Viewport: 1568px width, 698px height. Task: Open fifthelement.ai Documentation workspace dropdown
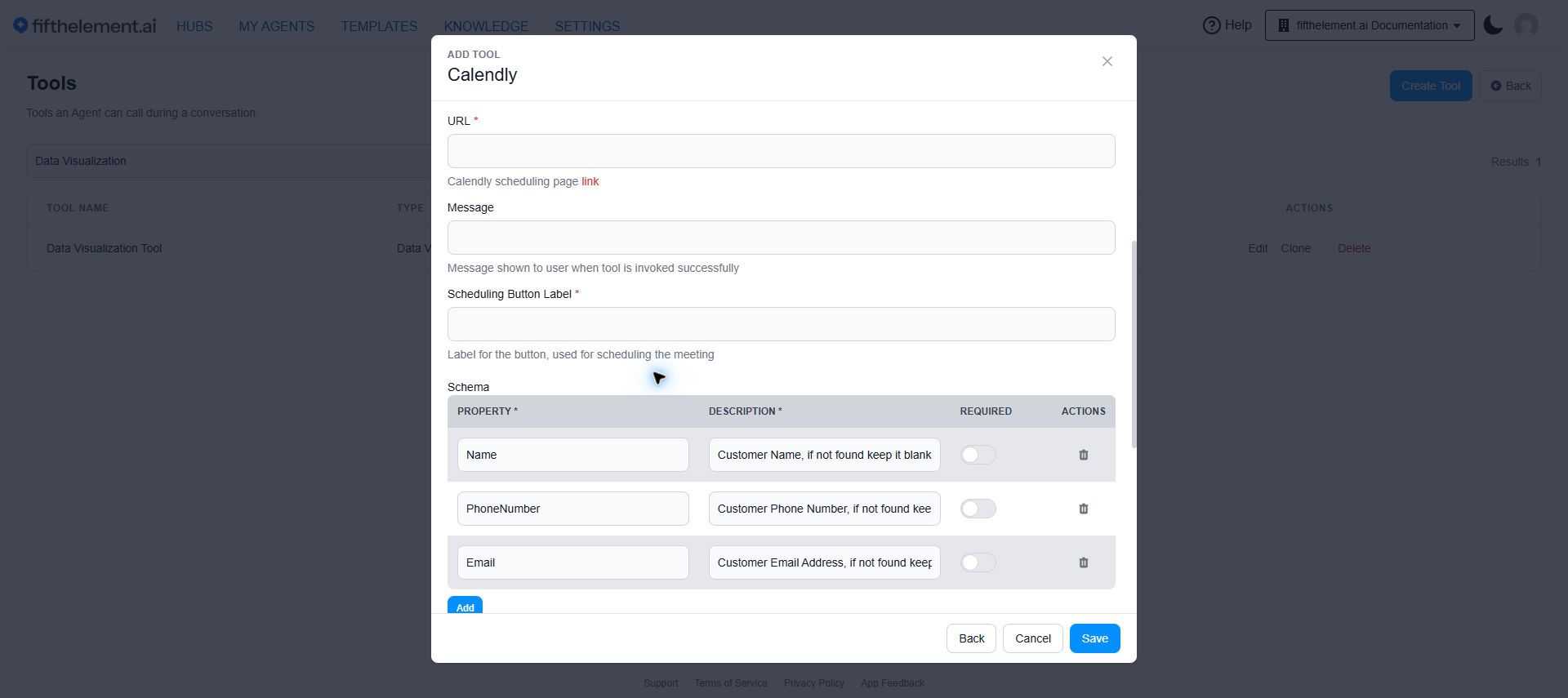pos(1370,25)
